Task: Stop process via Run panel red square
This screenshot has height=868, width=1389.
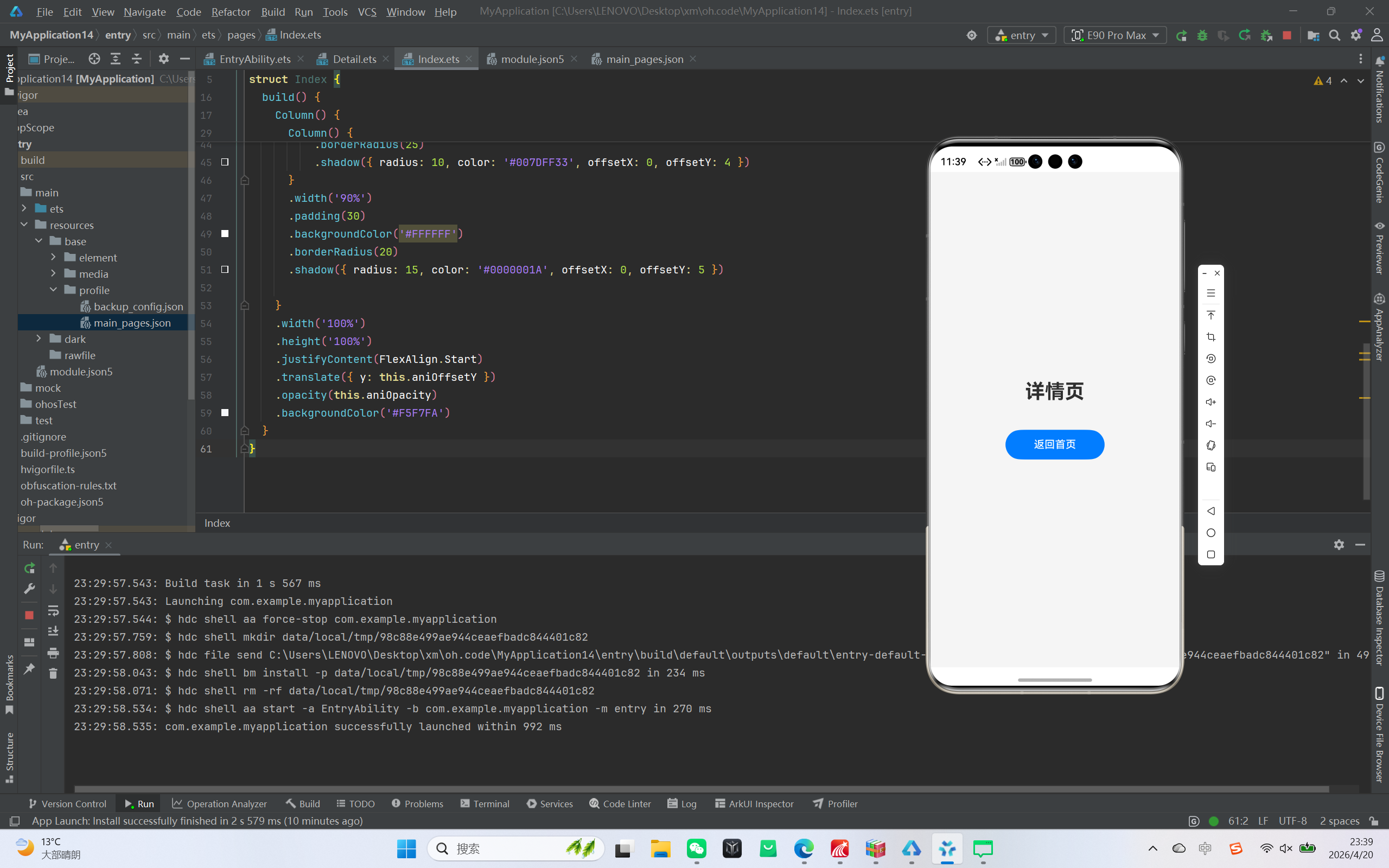Action: tap(29, 615)
